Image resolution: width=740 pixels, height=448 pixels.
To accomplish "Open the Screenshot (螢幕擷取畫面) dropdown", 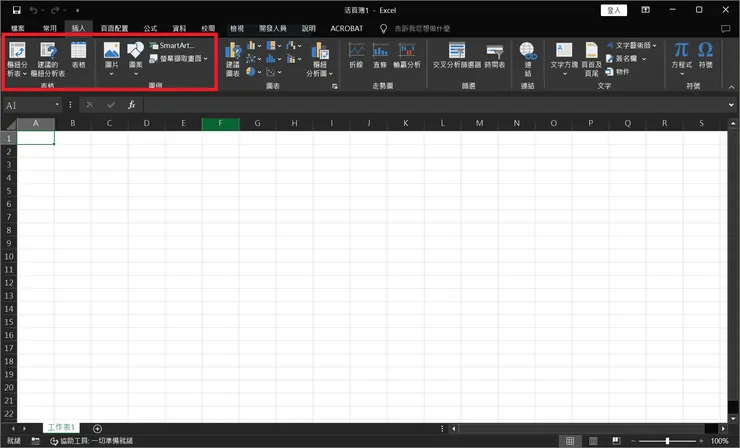I will point(178,59).
